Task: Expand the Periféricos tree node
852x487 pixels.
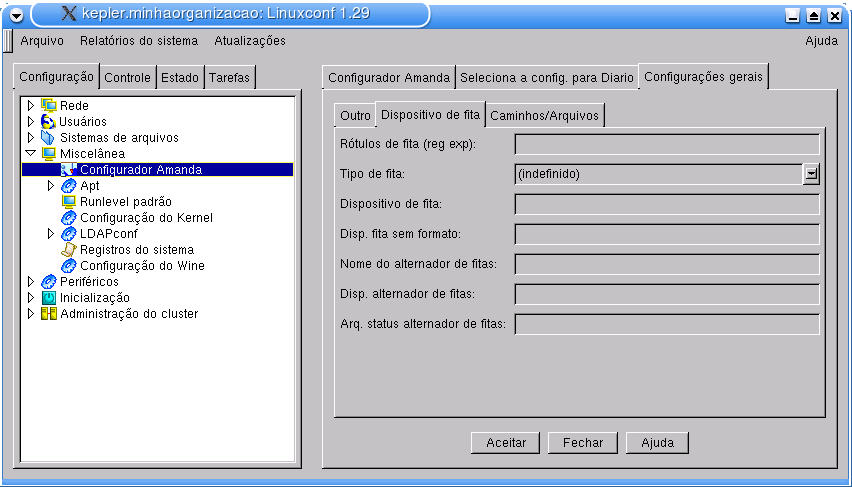Action: (30, 282)
